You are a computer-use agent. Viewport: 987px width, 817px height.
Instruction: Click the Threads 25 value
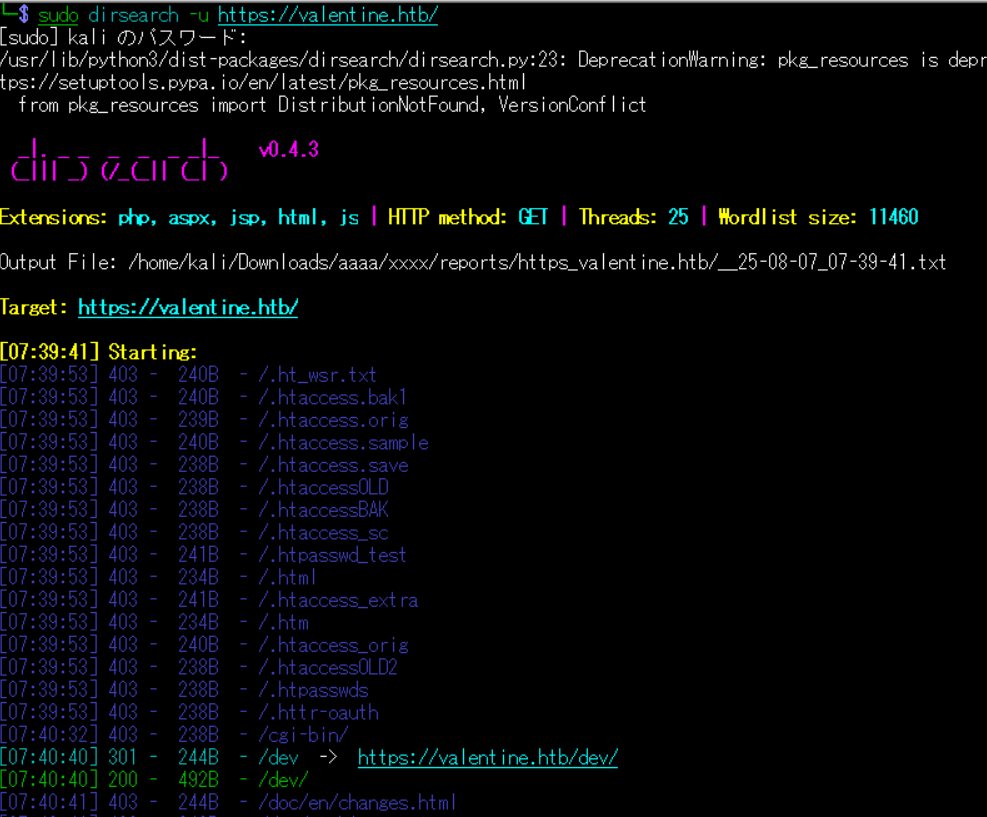(678, 217)
